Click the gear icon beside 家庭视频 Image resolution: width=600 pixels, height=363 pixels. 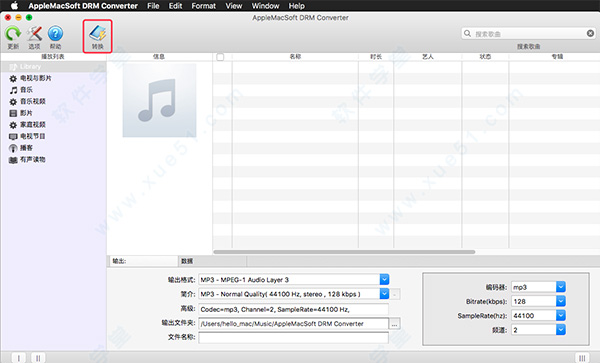click(13, 125)
